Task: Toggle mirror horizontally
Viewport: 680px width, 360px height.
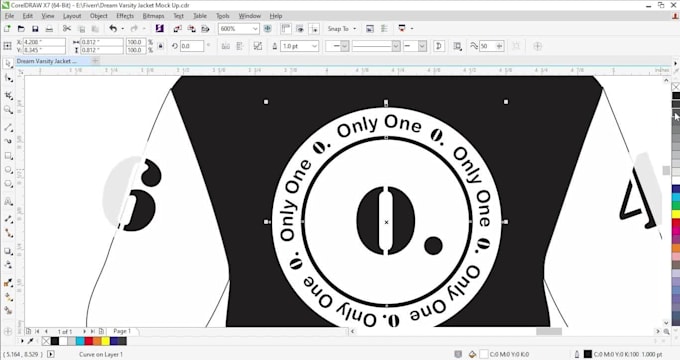Action: 226,46
